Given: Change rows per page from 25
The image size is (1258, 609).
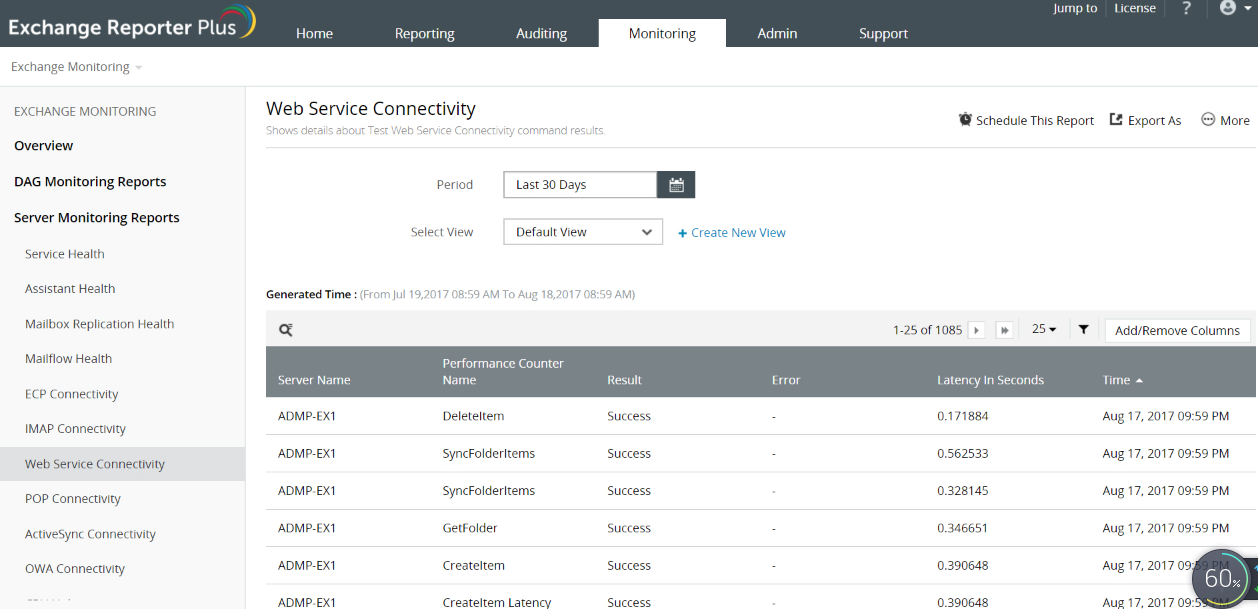Looking at the screenshot, I should (1044, 329).
